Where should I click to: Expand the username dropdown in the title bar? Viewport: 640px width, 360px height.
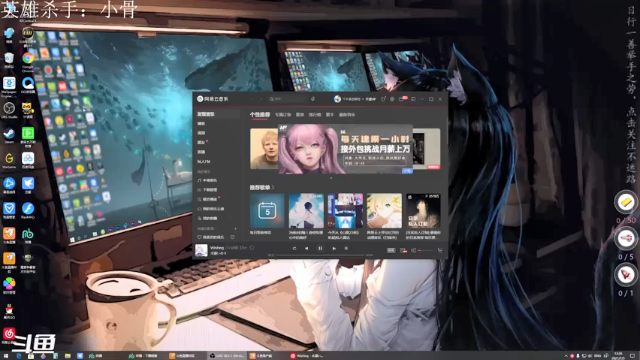(x=362, y=99)
